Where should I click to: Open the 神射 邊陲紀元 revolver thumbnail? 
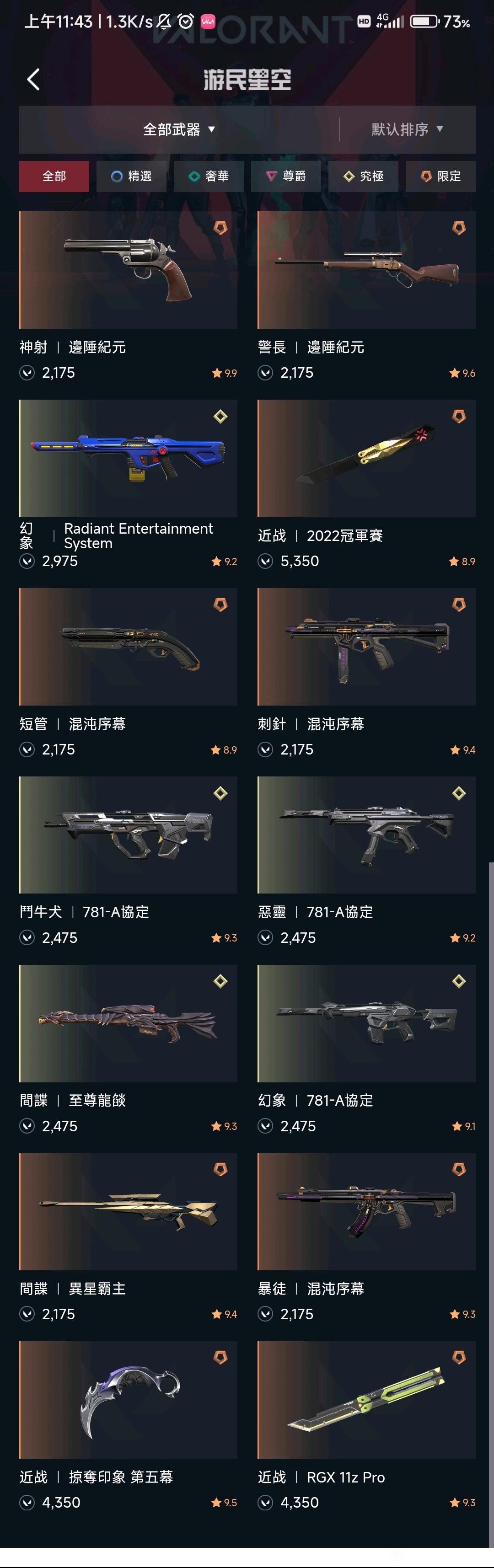129,270
